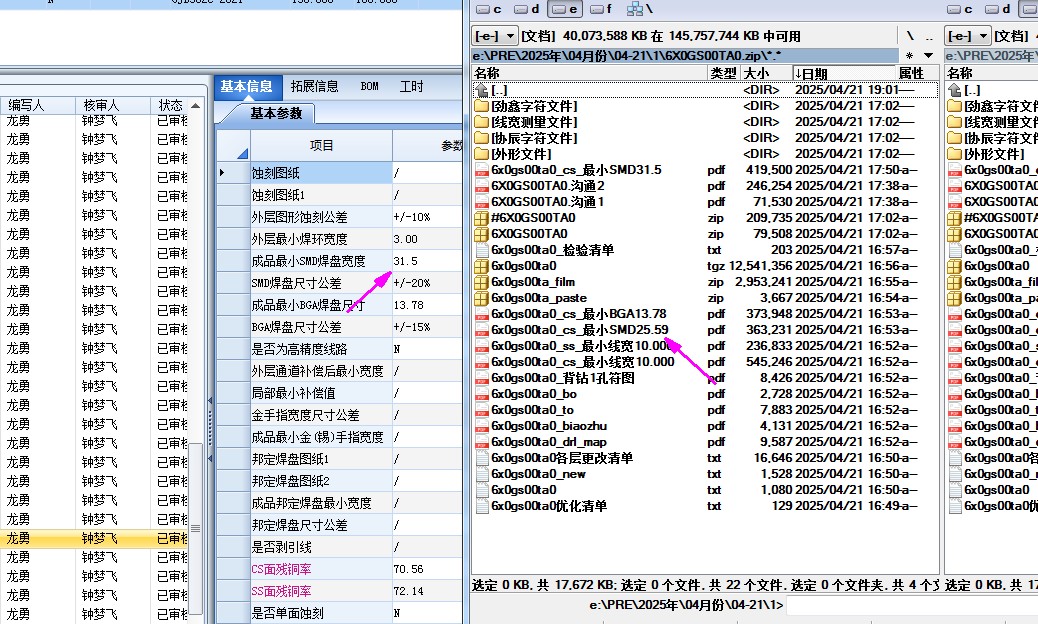Click 成品最小BGA焊盘尺寸 value 13.78
This screenshot has height=624, width=1038.
(x=426, y=305)
